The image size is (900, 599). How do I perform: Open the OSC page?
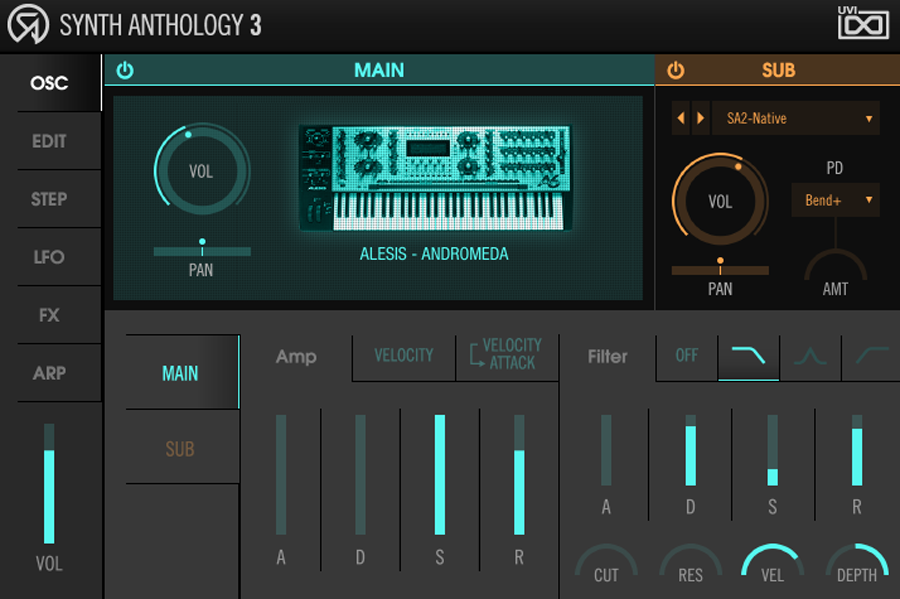(x=49, y=83)
